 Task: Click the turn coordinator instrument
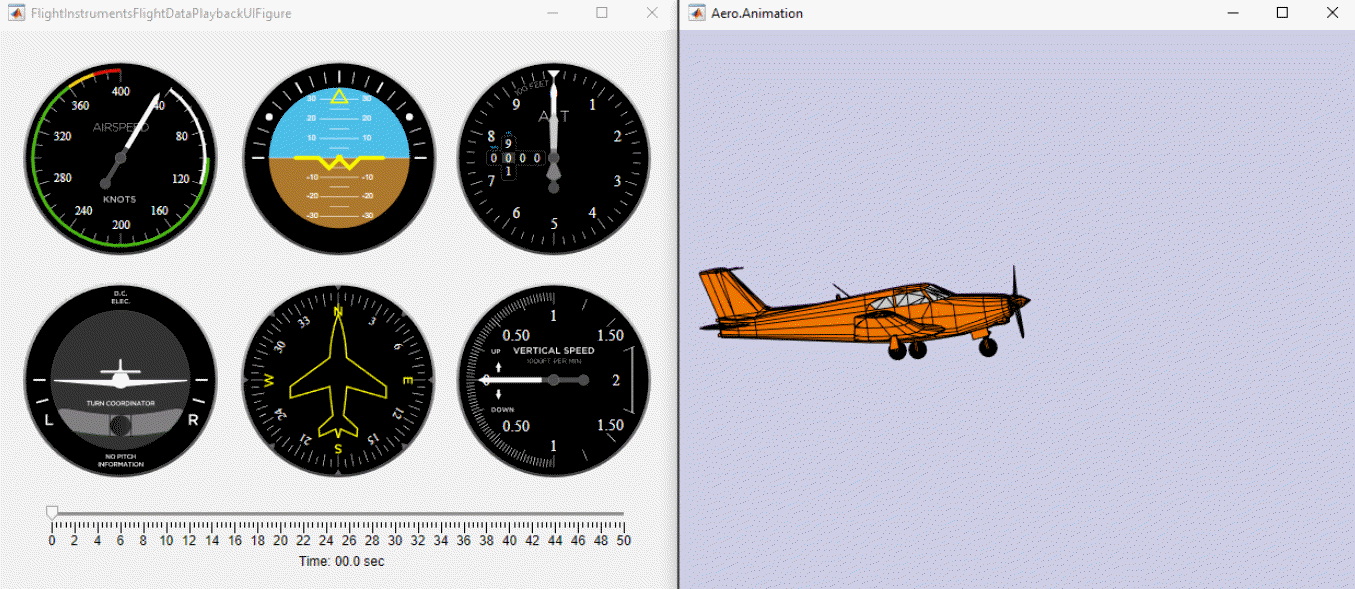tap(120, 381)
